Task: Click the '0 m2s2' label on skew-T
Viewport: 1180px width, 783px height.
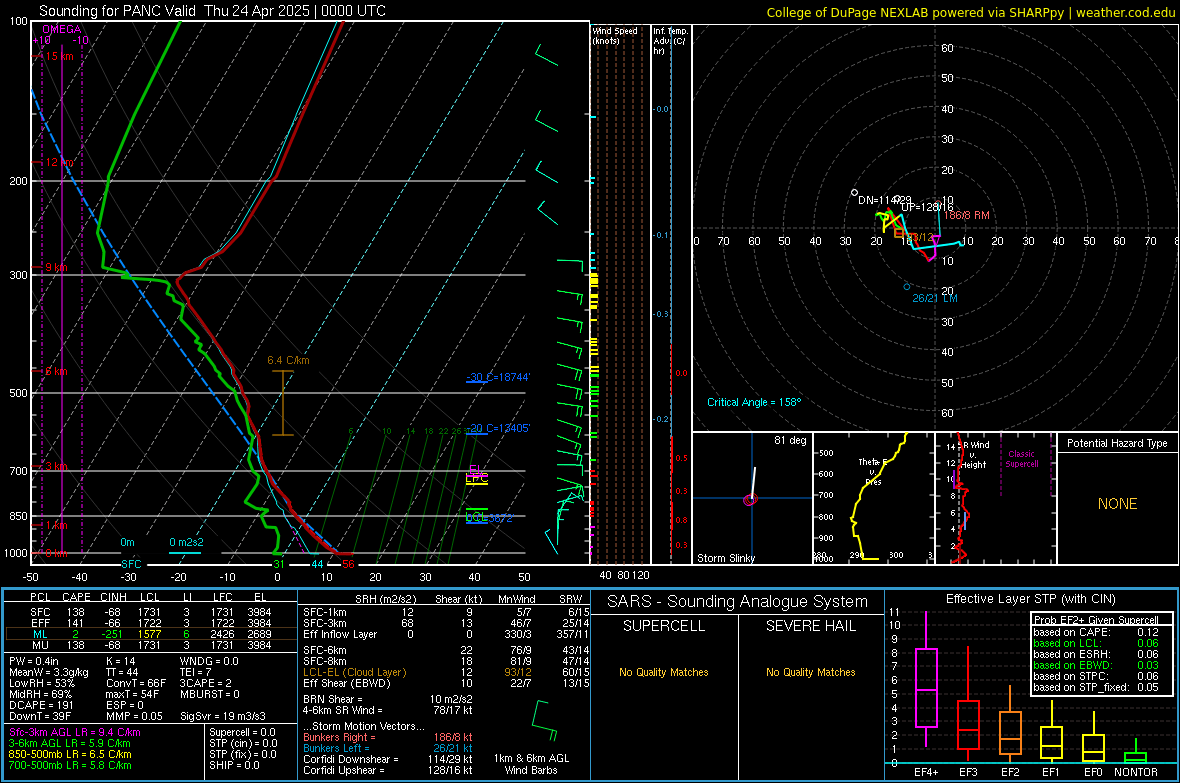Action: pos(186,542)
